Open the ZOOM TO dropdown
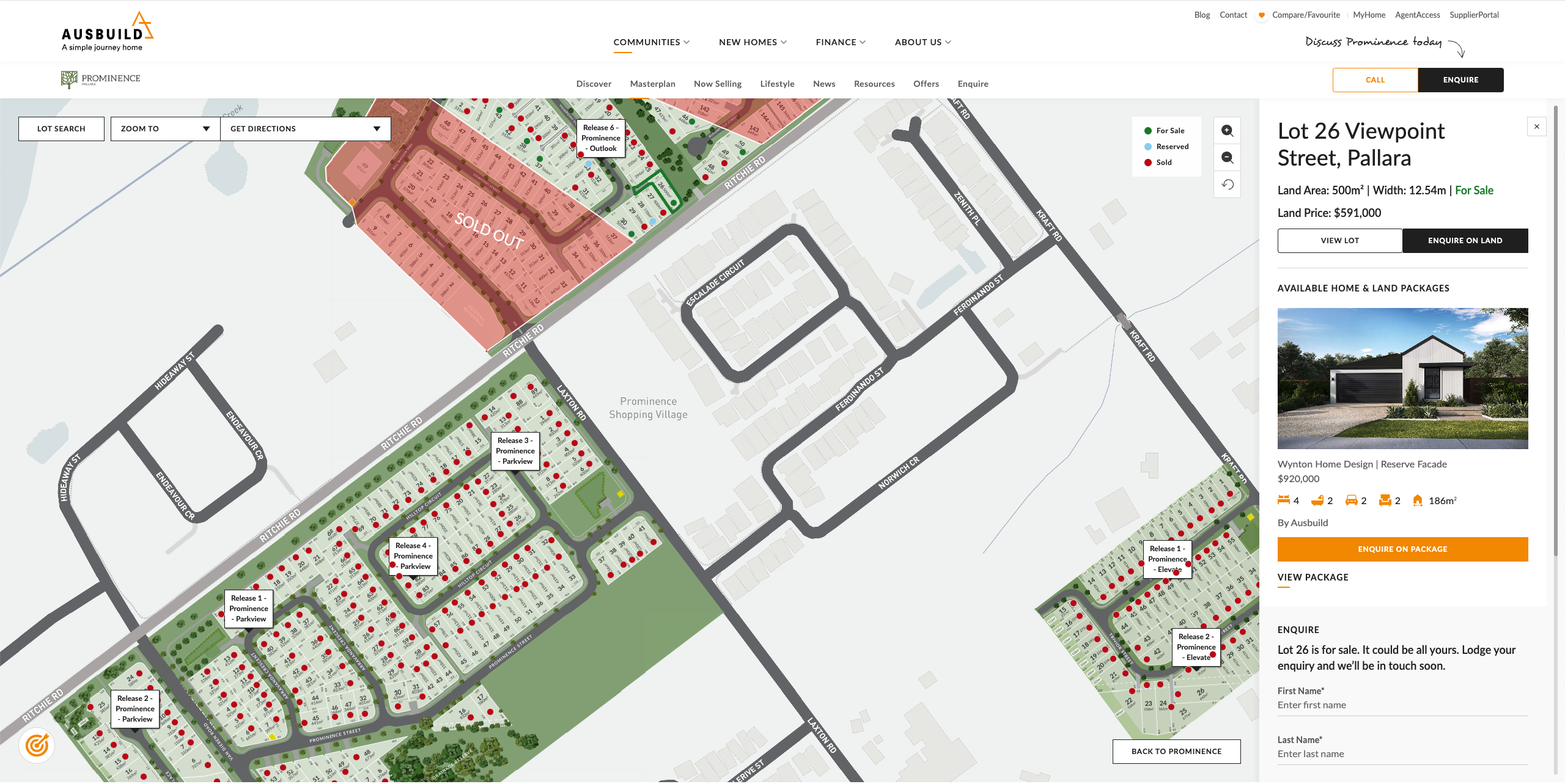 (x=165, y=129)
